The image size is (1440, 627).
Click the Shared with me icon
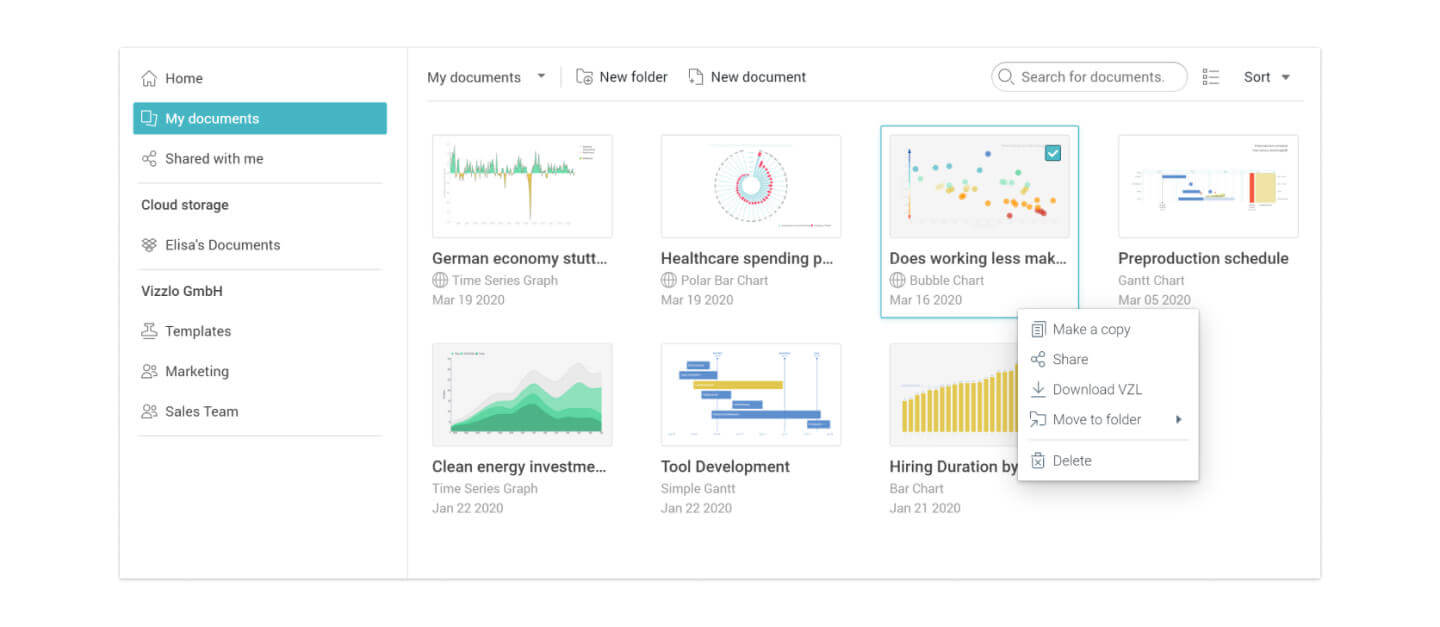tap(149, 159)
